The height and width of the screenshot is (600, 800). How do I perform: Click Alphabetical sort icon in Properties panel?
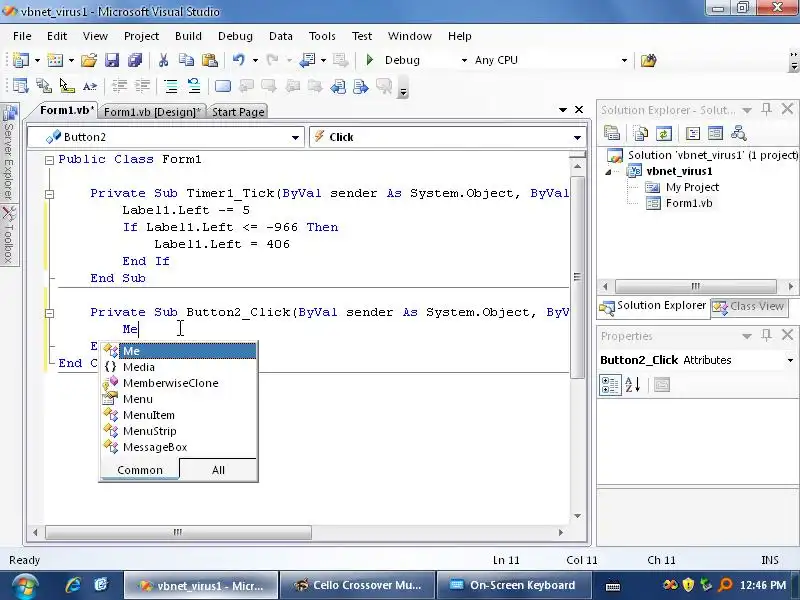tap(633, 385)
